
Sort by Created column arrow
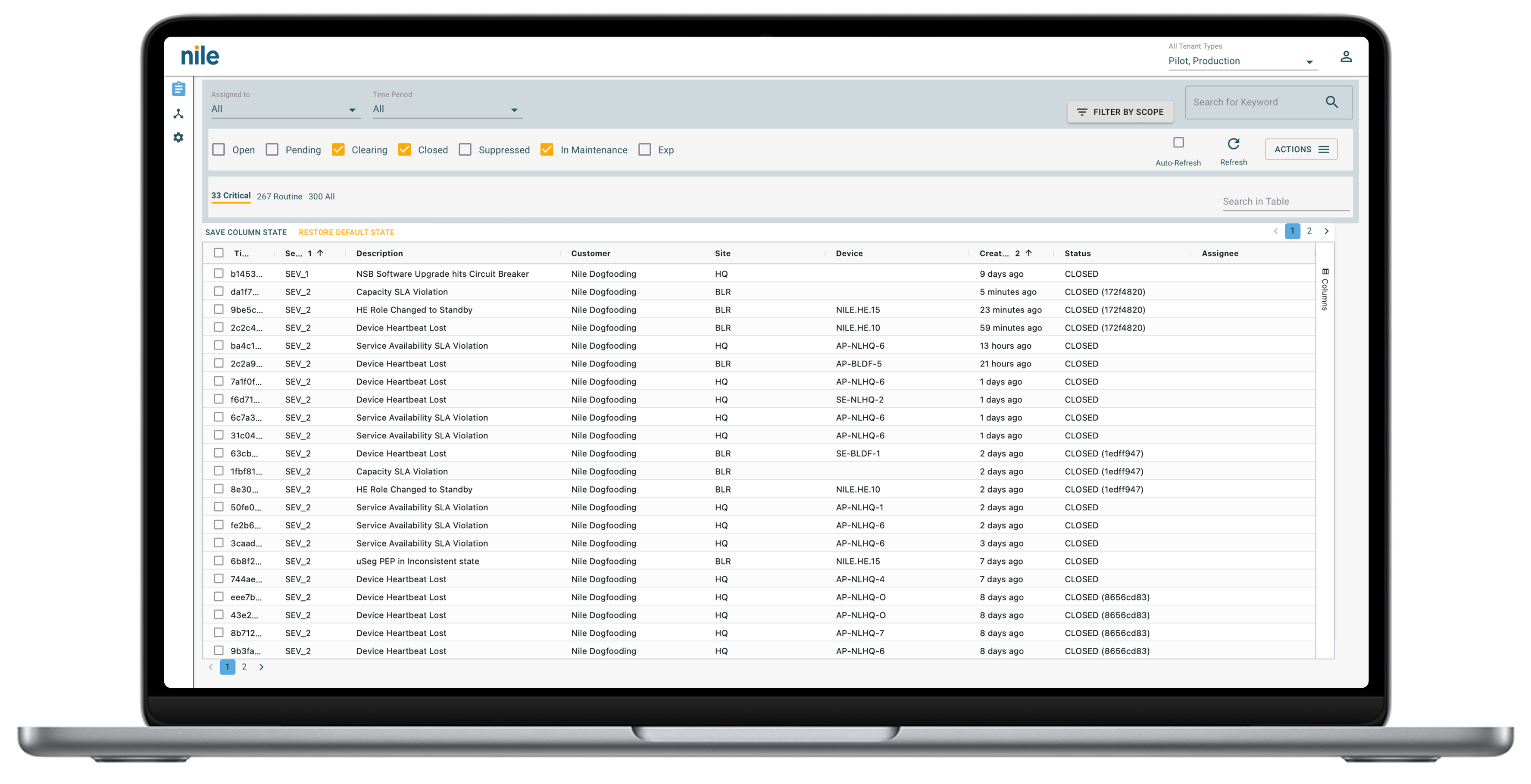[1029, 253]
